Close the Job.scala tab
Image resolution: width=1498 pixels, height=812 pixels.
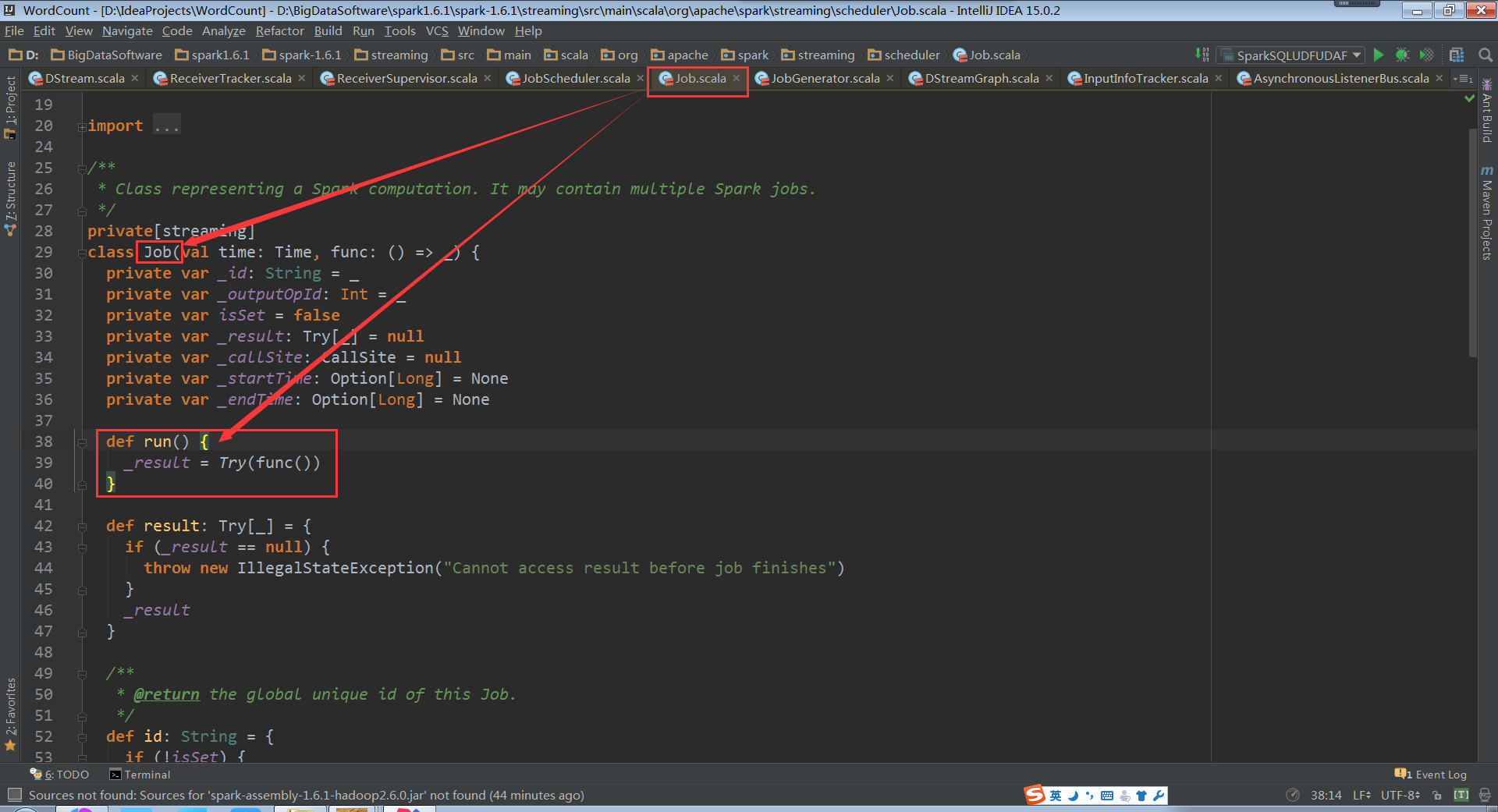pos(737,78)
